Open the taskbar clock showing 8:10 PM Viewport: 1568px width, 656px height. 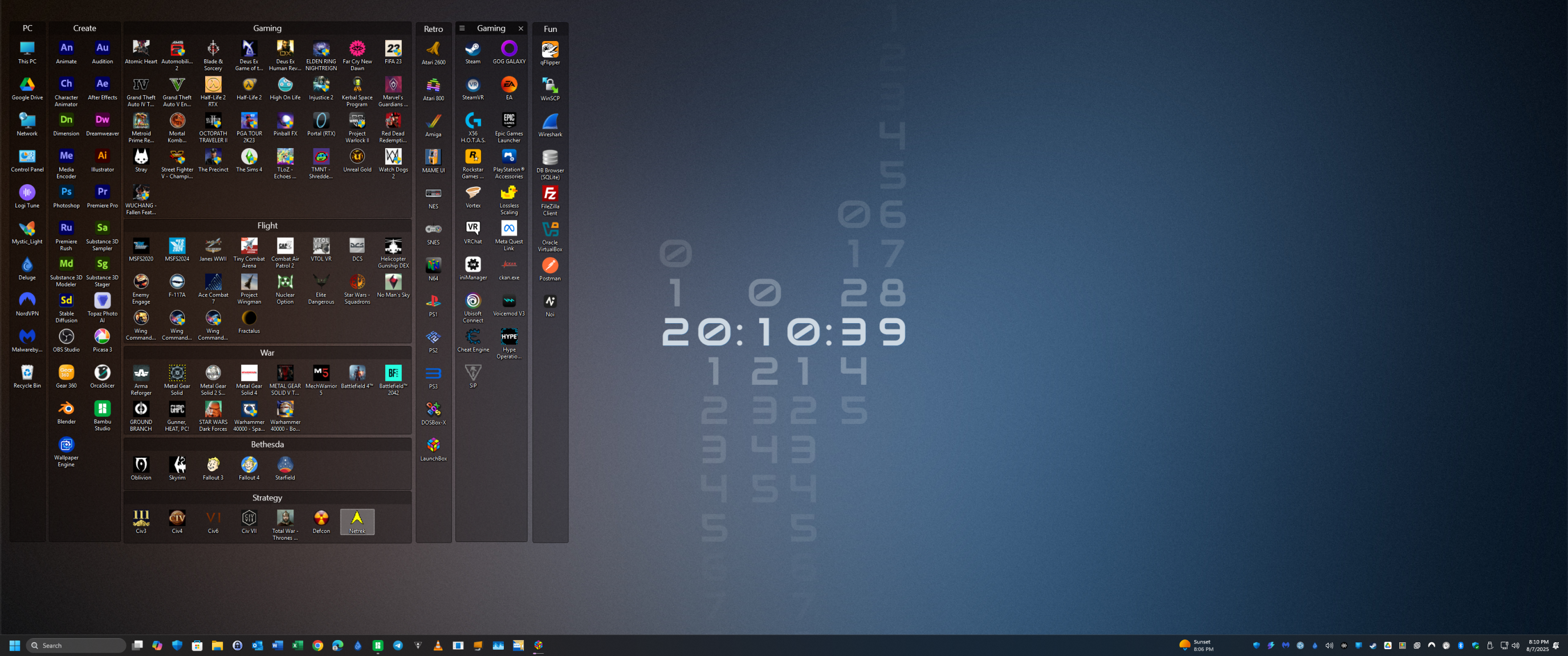click(1538, 645)
